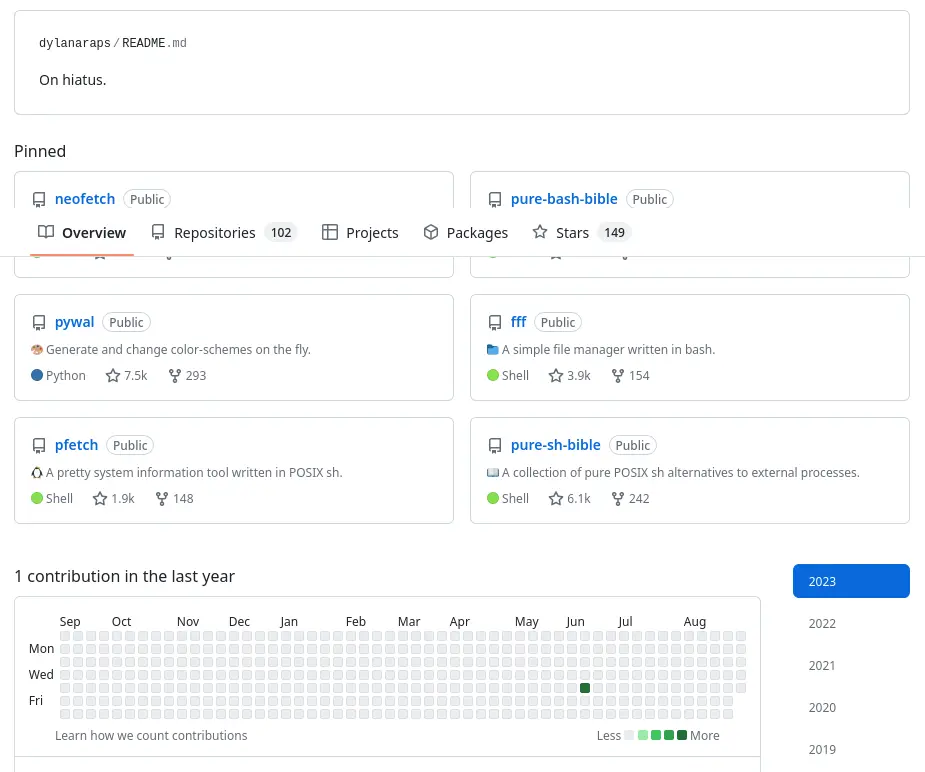The image size is (925, 772).
Task: Click the Projects table icon
Action: (330, 232)
